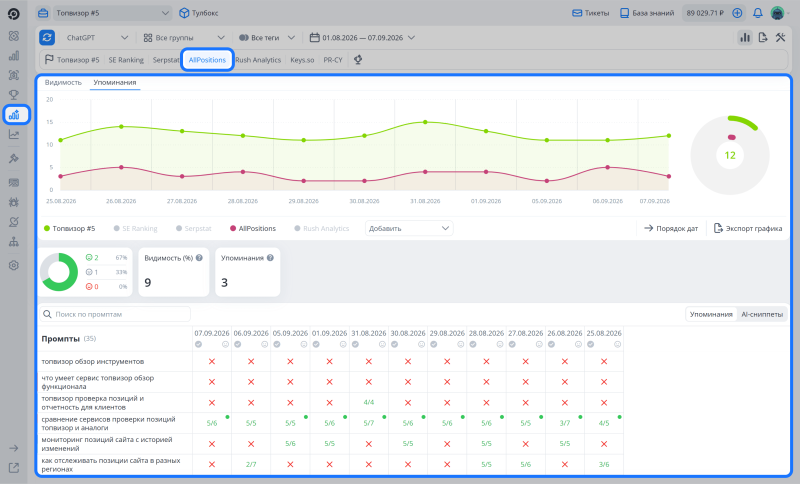Click the smiley icon under 07.09.2026 column

[226, 345]
